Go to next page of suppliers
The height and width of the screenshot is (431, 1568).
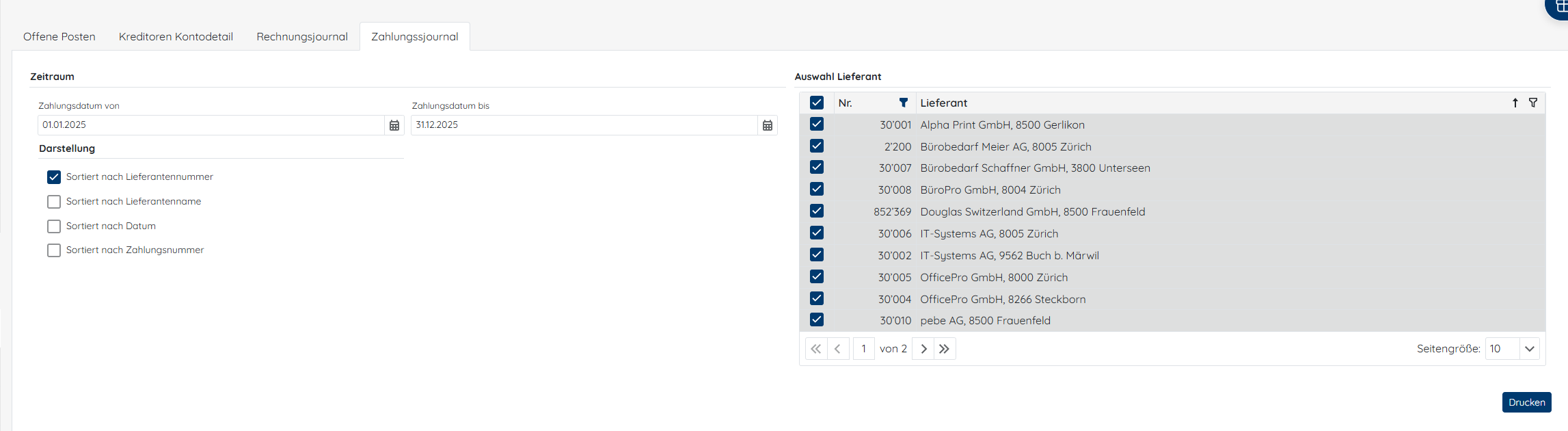tap(923, 349)
